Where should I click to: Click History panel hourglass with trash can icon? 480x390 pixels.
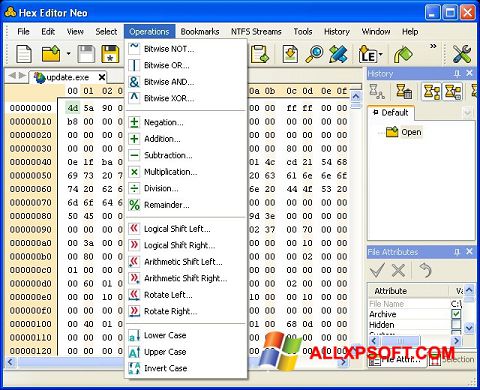404,92
